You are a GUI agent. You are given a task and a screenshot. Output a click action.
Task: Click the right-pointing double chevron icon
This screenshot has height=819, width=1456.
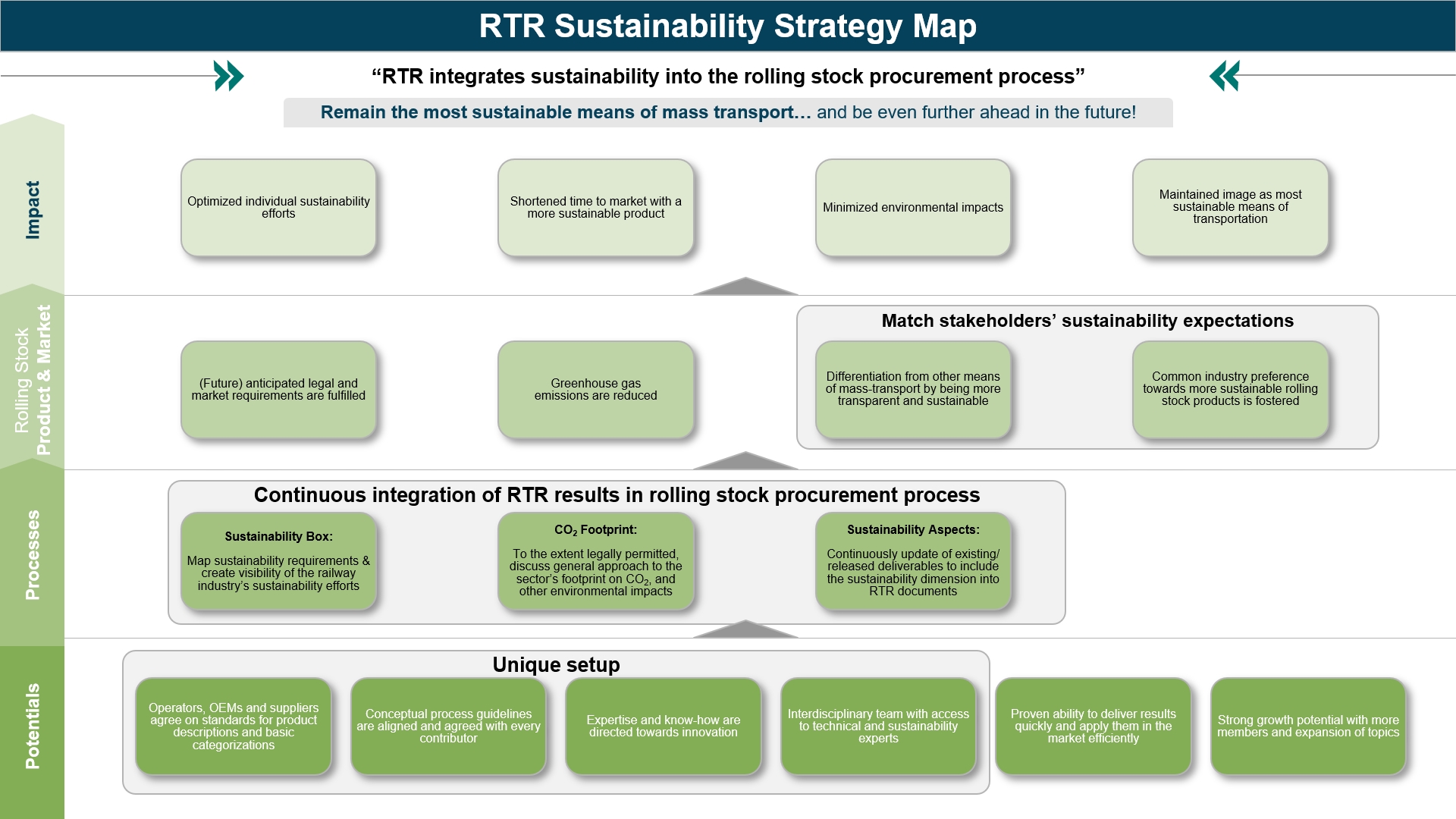click(228, 76)
